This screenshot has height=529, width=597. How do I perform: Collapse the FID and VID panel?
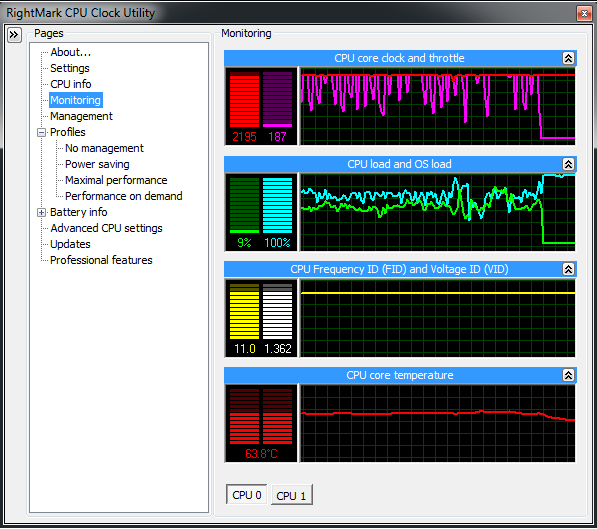click(568, 269)
